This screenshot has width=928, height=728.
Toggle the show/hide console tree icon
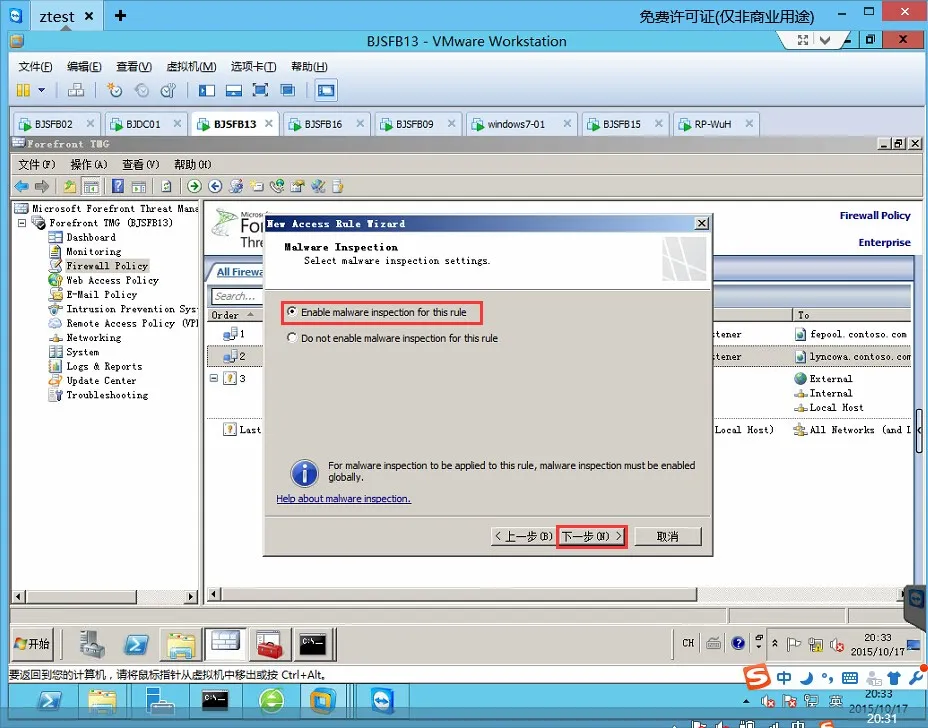pyautogui.click(x=91, y=186)
